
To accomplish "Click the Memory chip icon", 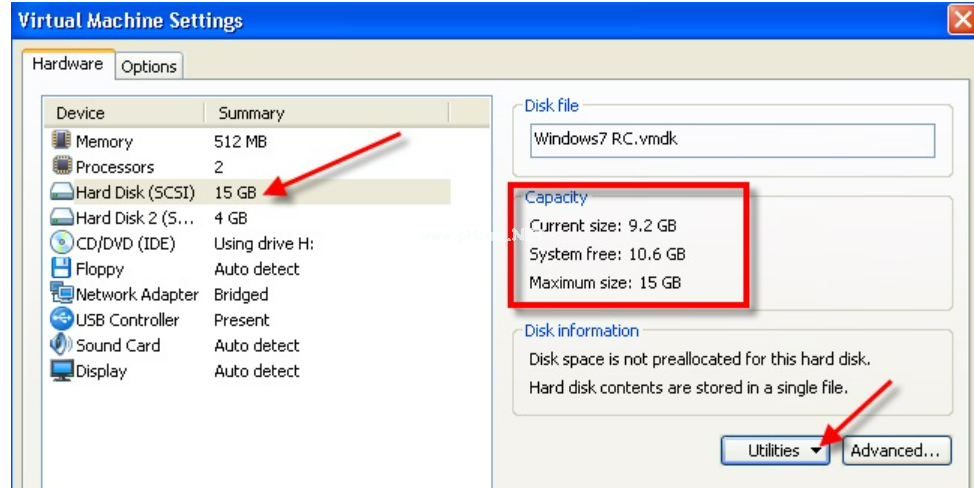I will (x=62, y=141).
